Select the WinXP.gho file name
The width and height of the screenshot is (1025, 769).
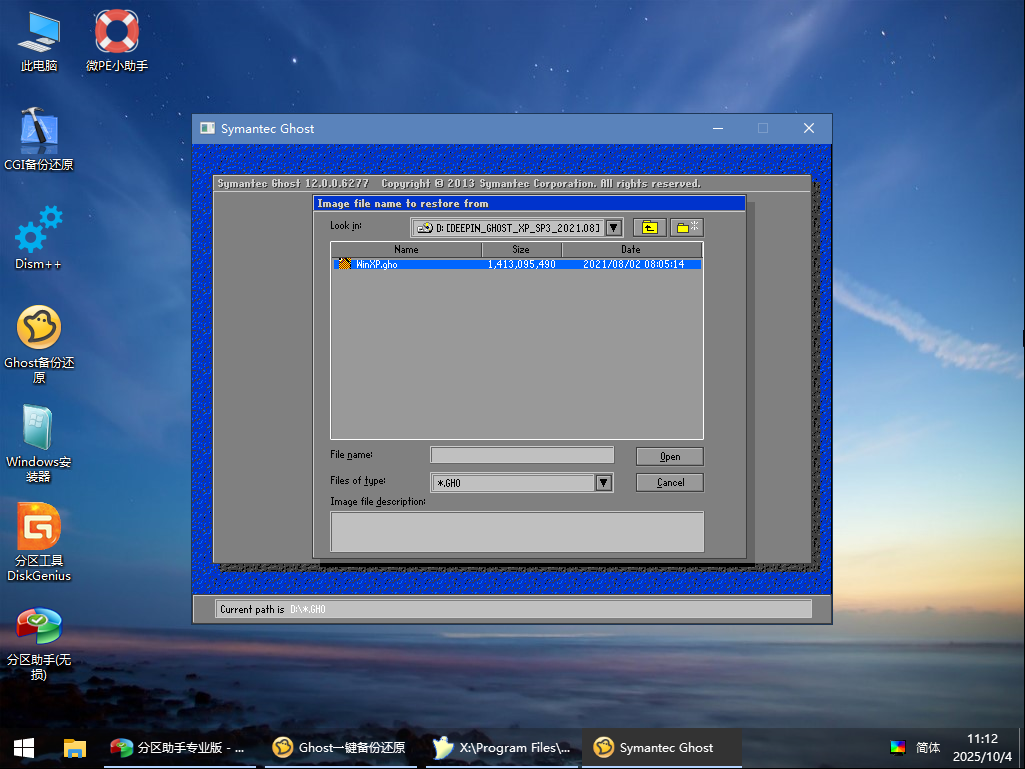(x=377, y=264)
